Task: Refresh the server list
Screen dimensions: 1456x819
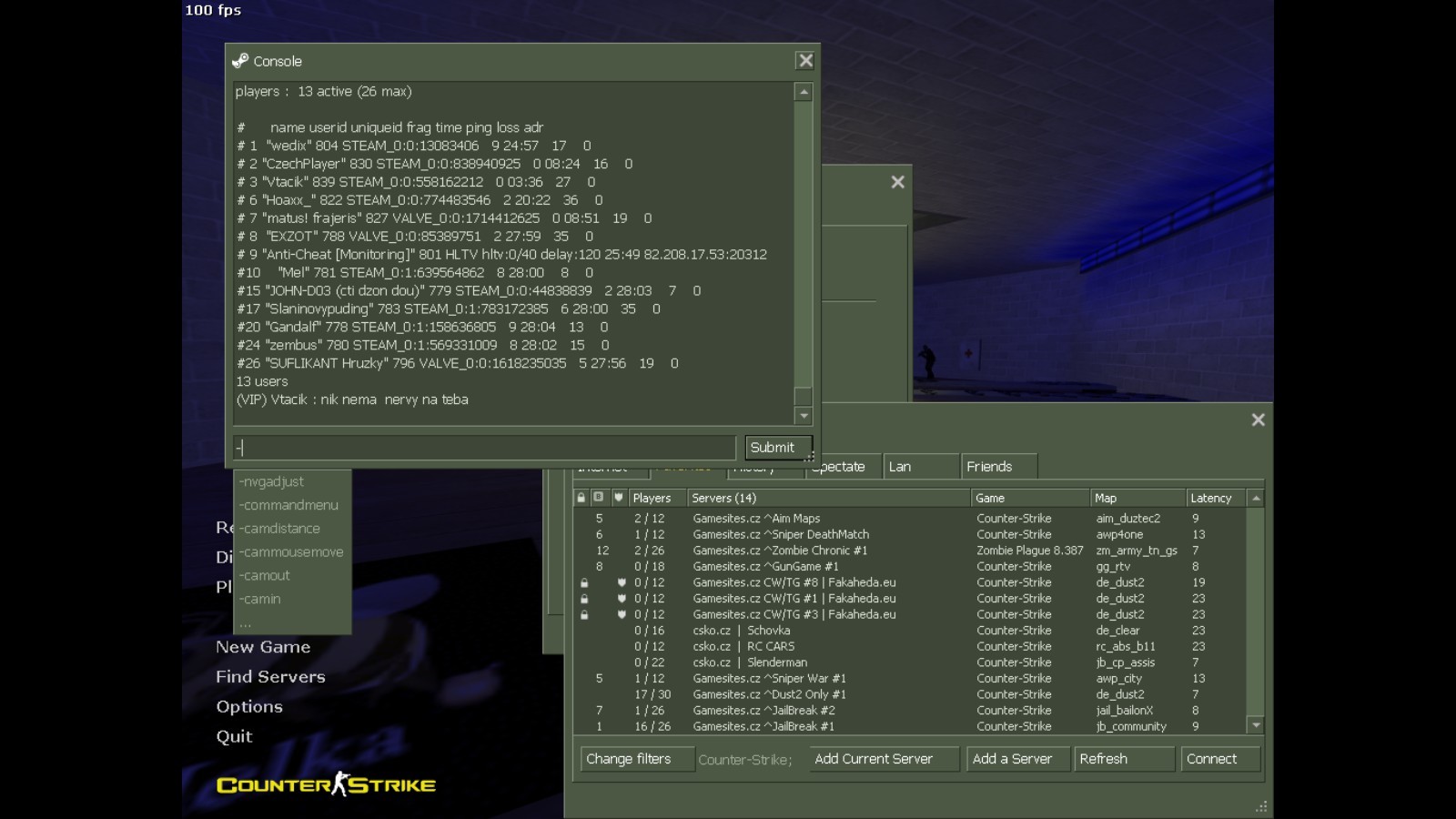Action: tap(1124, 759)
